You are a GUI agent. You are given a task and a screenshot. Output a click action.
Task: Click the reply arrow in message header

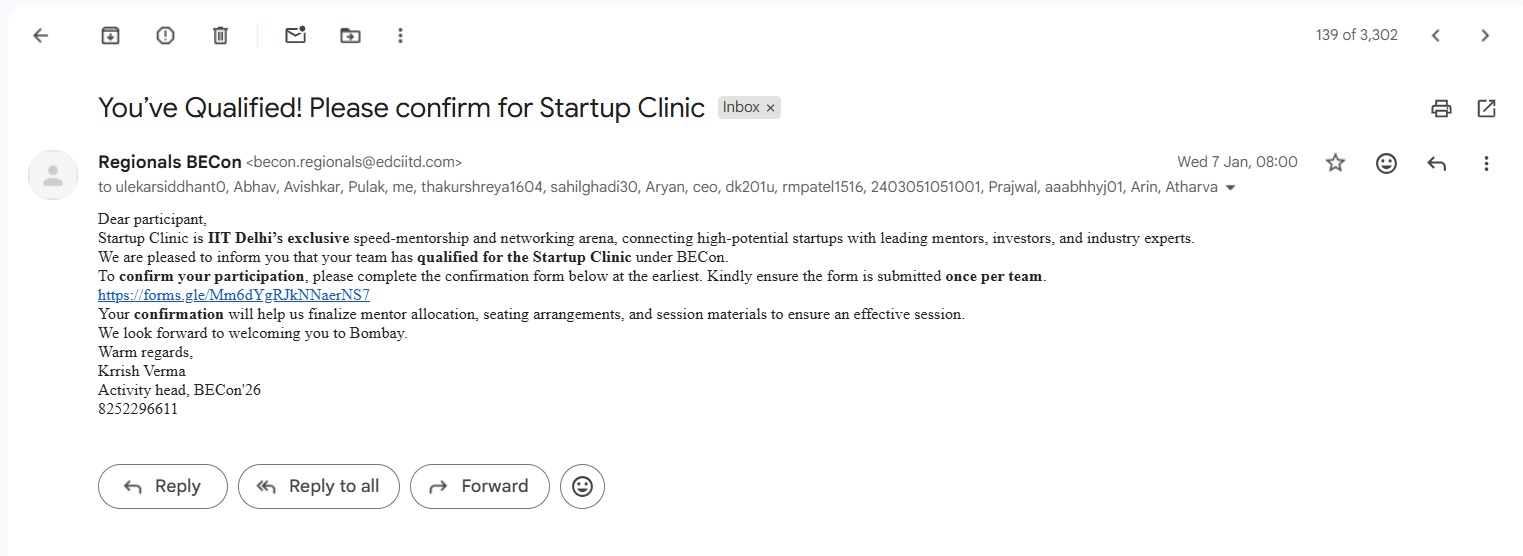point(1437,163)
